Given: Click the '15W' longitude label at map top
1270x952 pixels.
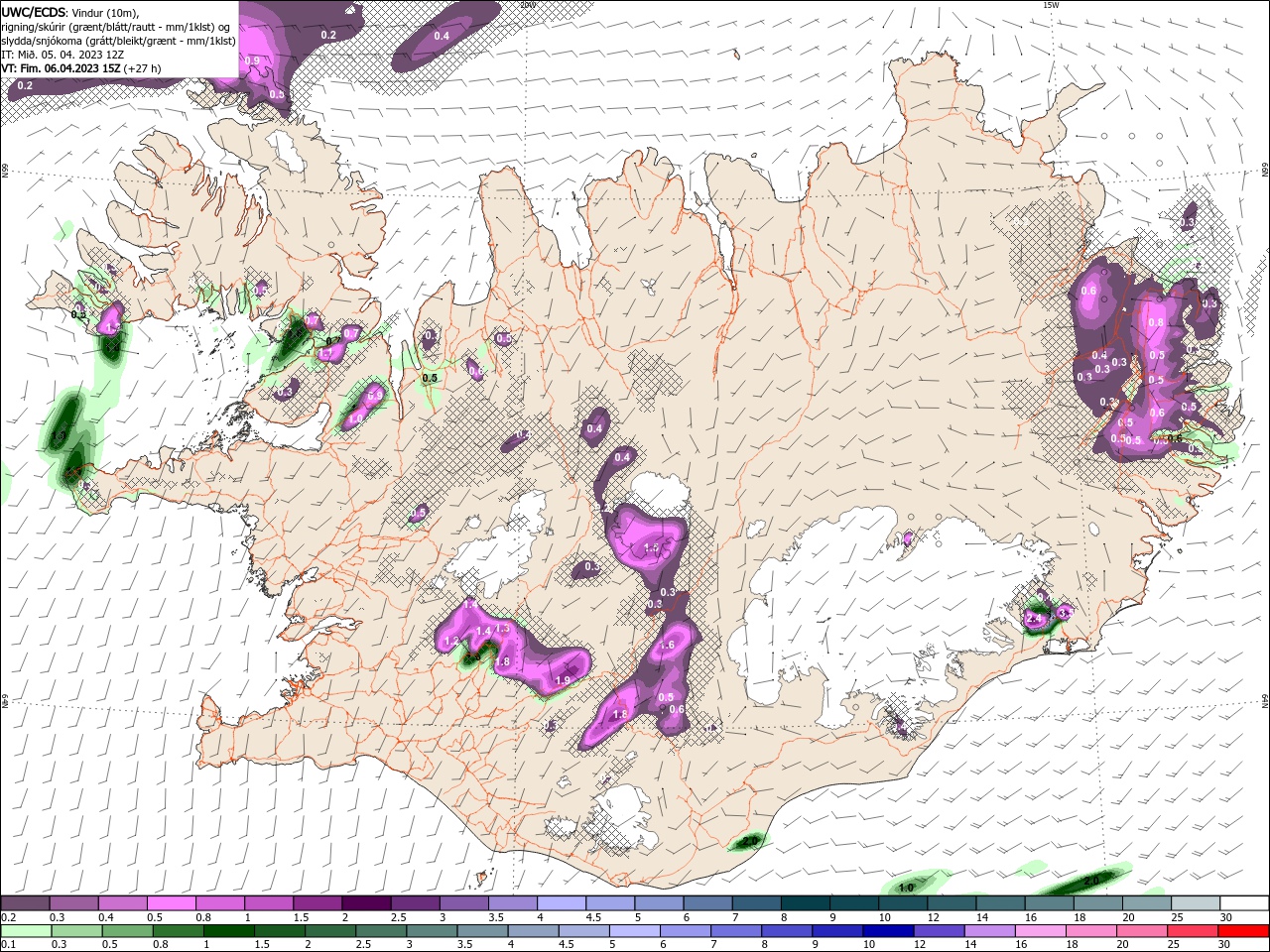Looking at the screenshot, I should (1051, 5).
